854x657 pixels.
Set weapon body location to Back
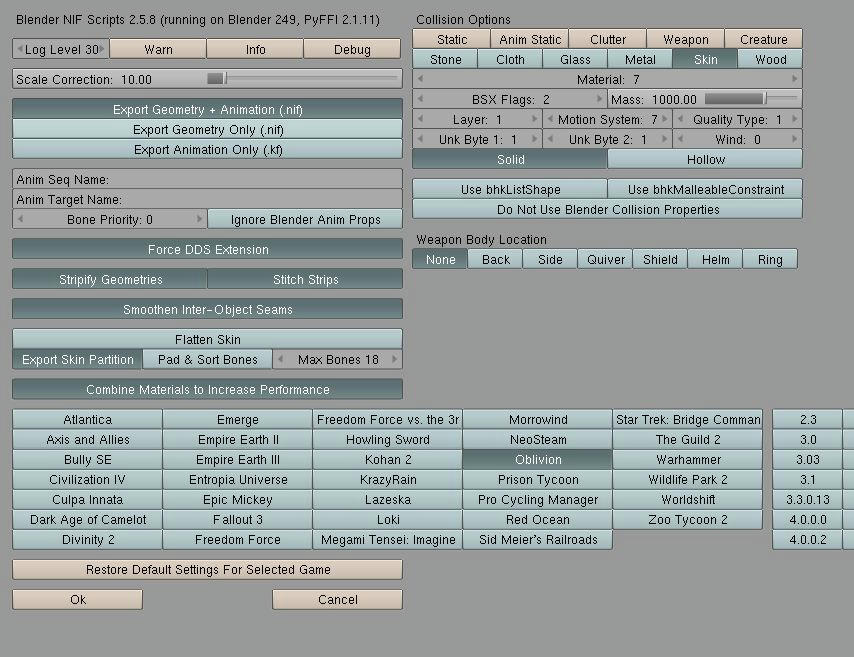pyautogui.click(x=496, y=259)
